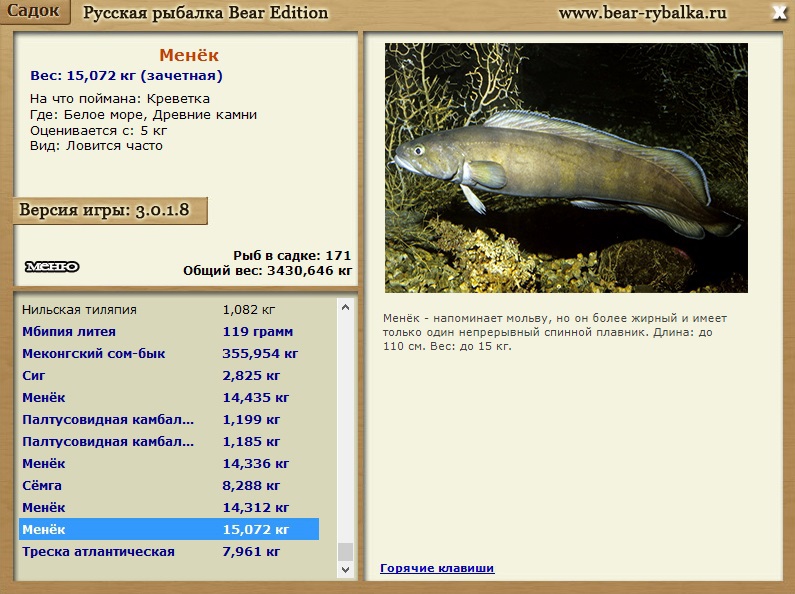Click the orange Менёк fish title
The width and height of the screenshot is (795, 594).
(x=189, y=55)
